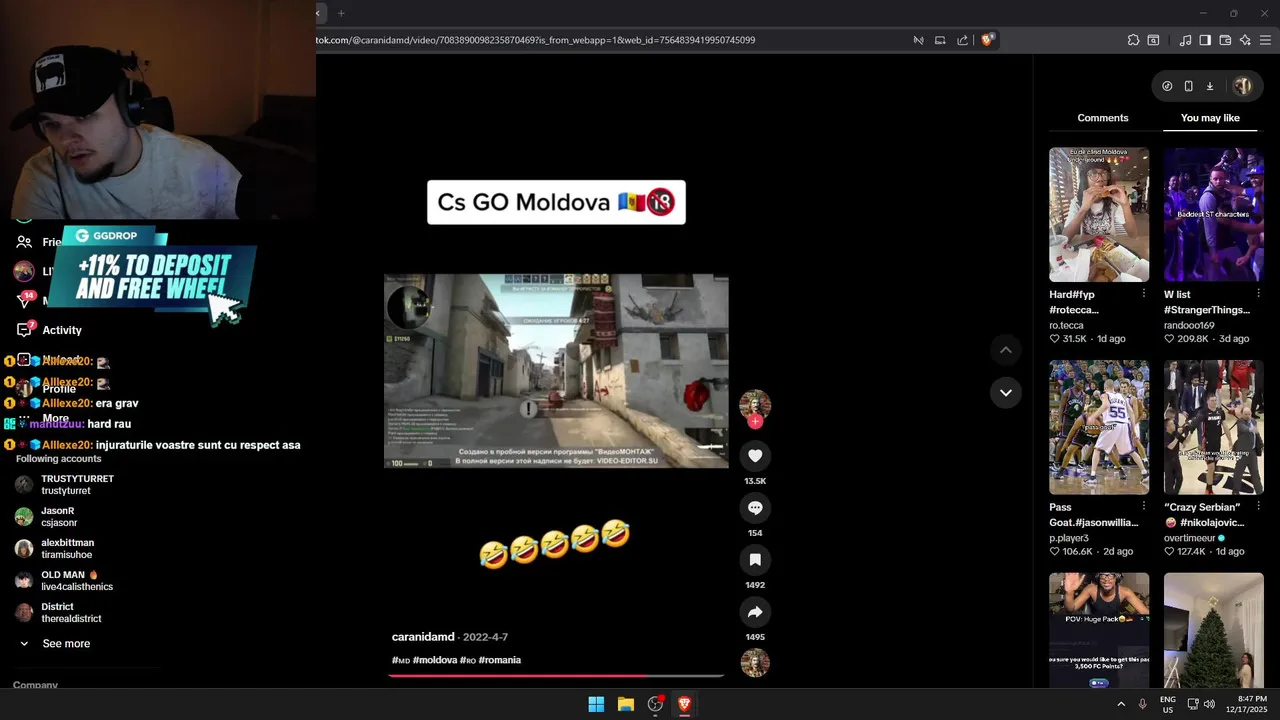Click the share page icon in address bar
Screen dimensions: 1280x720
962,40
